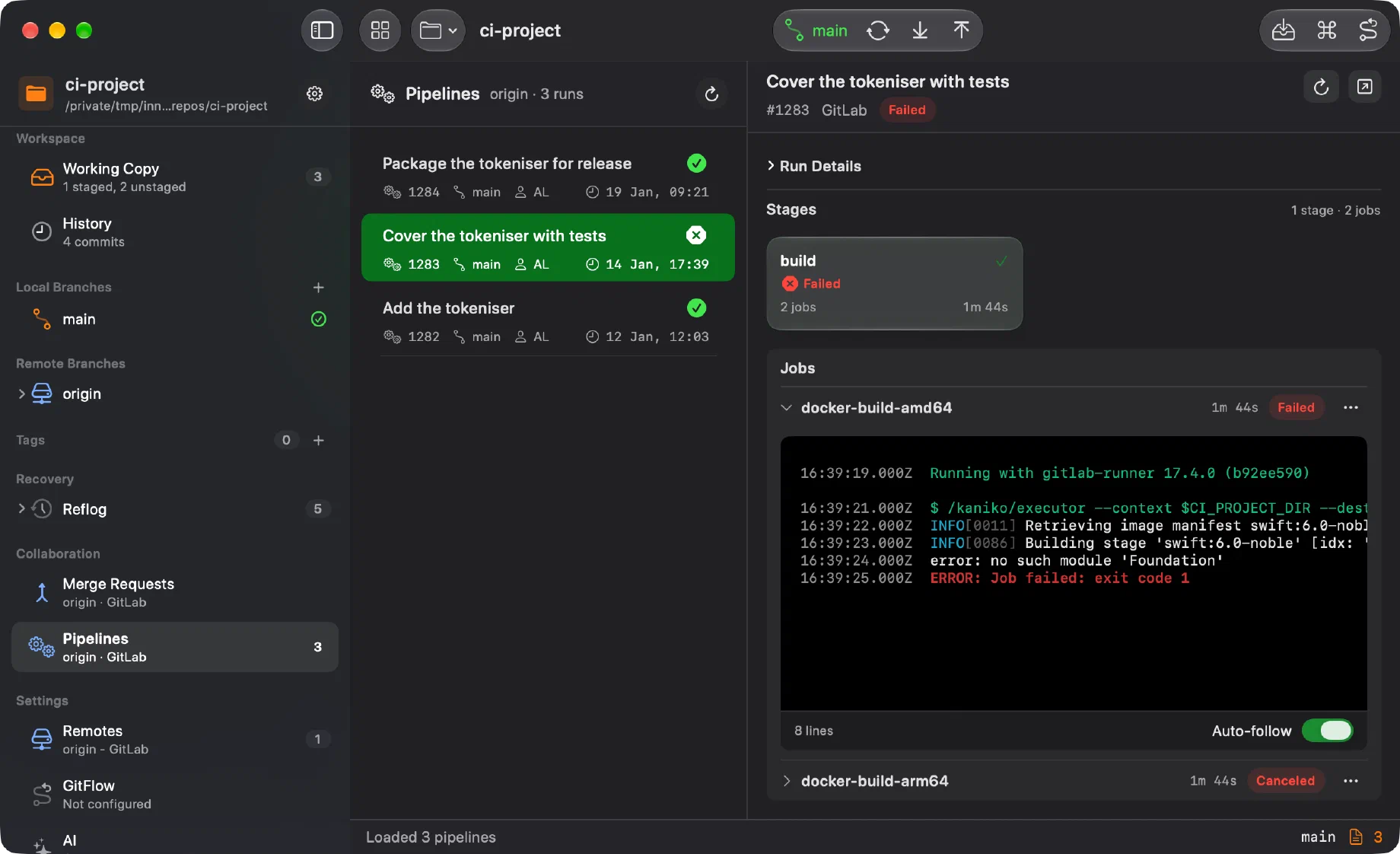Click the Canceled status badge
1400x854 pixels.
[x=1285, y=781]
